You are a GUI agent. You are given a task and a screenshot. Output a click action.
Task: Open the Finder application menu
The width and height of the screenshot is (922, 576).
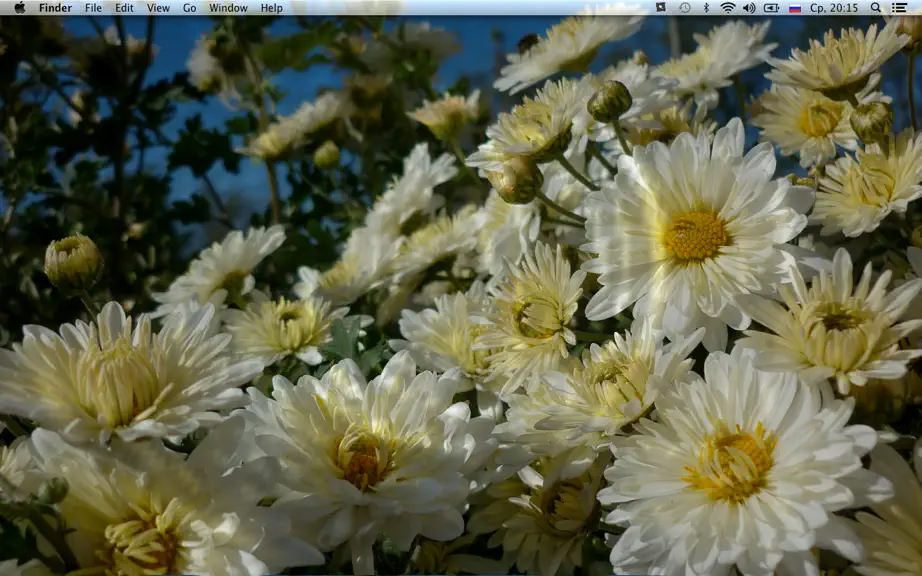(55, 8)
